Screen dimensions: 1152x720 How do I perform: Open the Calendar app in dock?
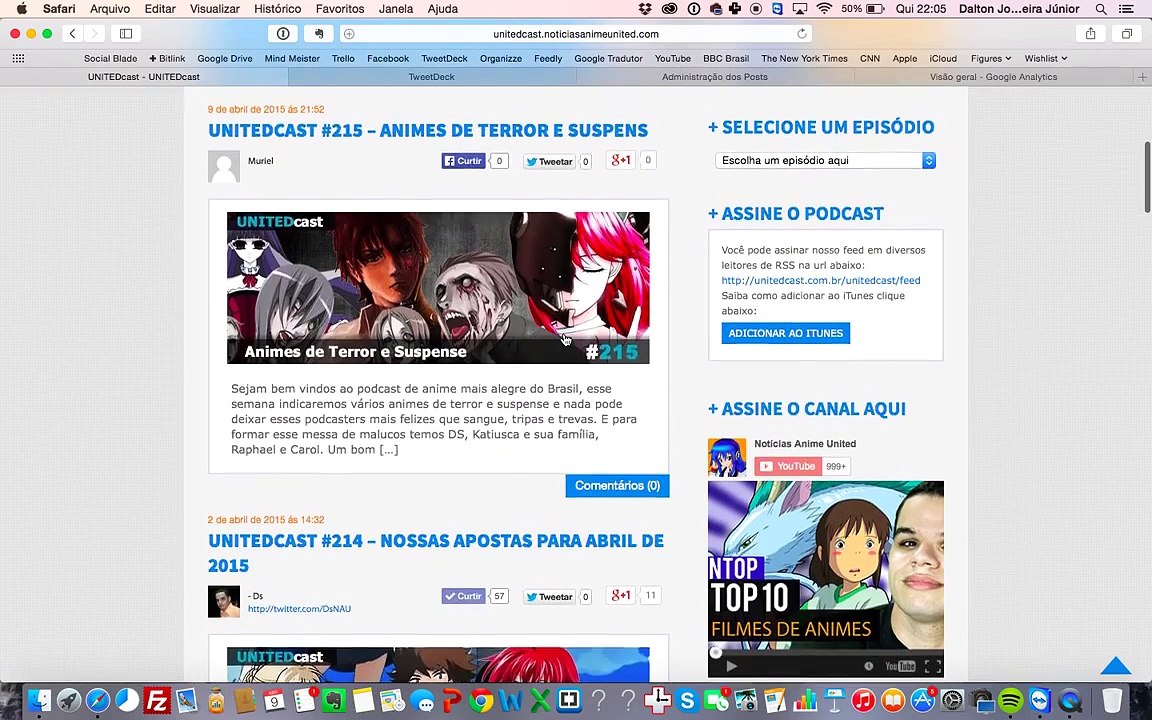(274, 700)
